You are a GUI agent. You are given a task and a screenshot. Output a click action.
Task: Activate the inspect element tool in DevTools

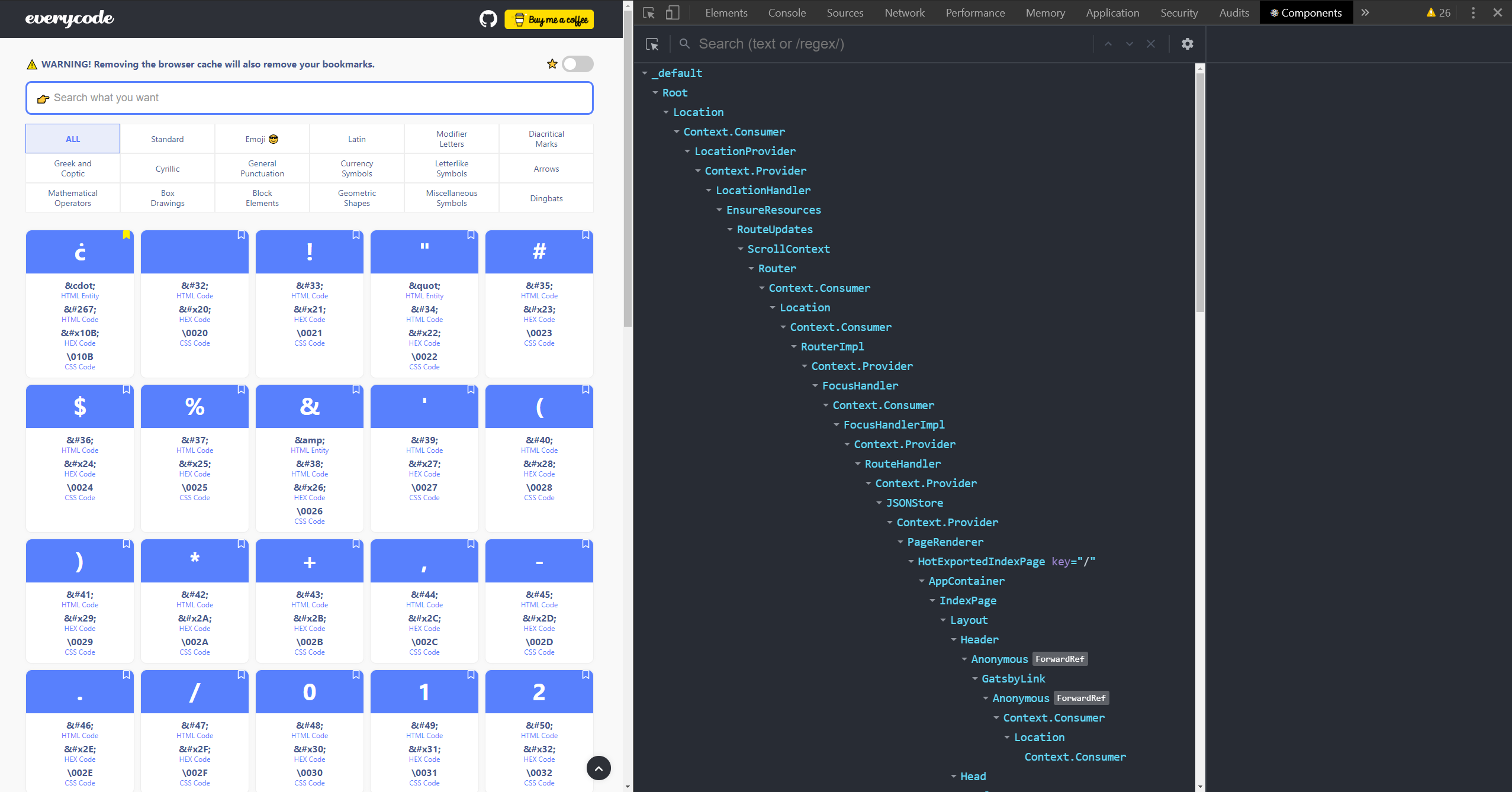tap(648, 12)
